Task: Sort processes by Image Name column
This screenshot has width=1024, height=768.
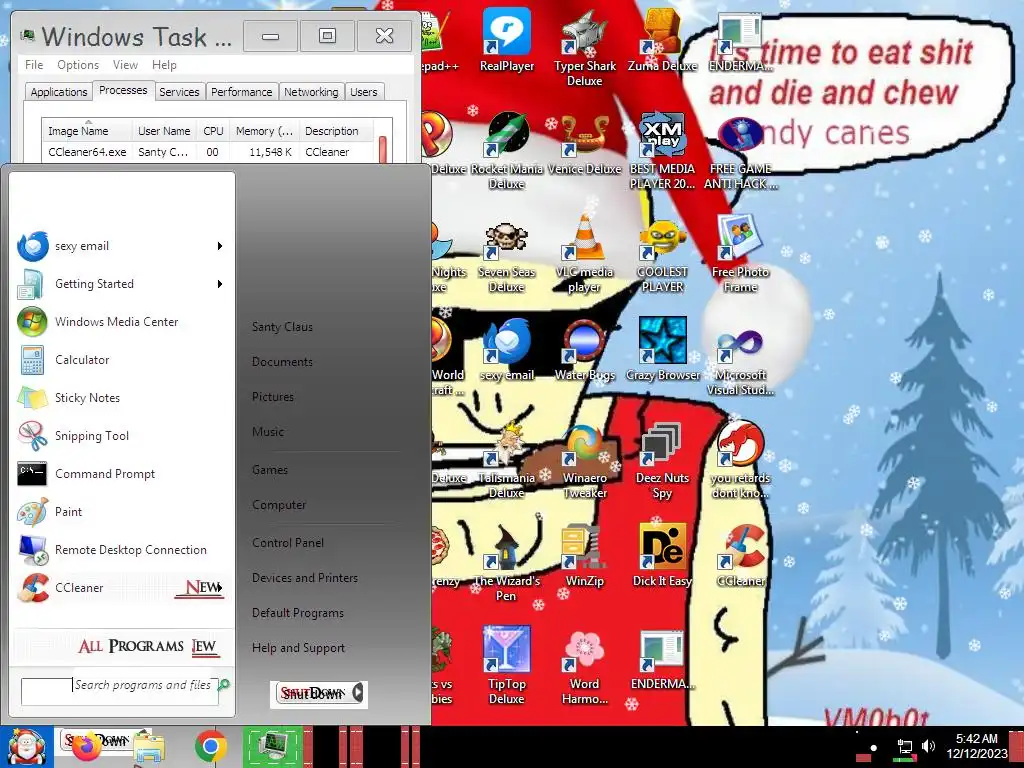Action: (x=87, y=131)
